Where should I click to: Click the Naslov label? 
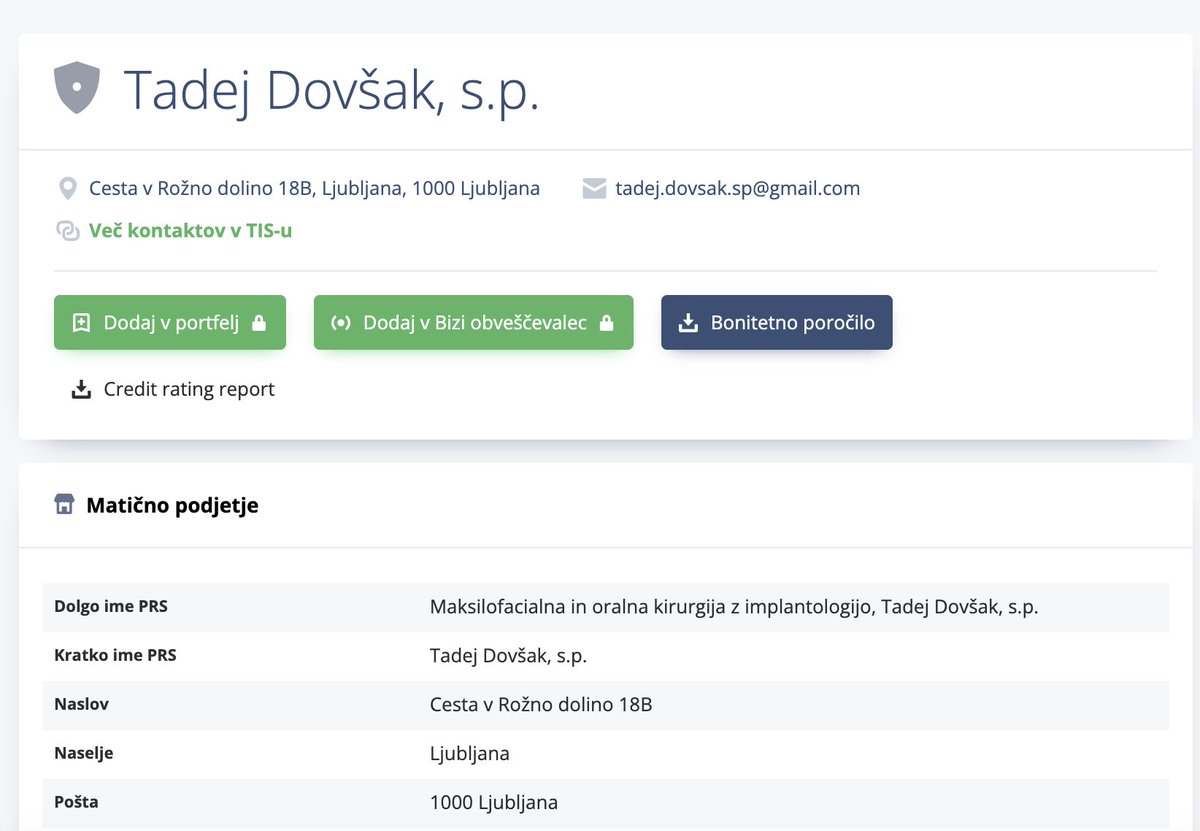point(81,704)
